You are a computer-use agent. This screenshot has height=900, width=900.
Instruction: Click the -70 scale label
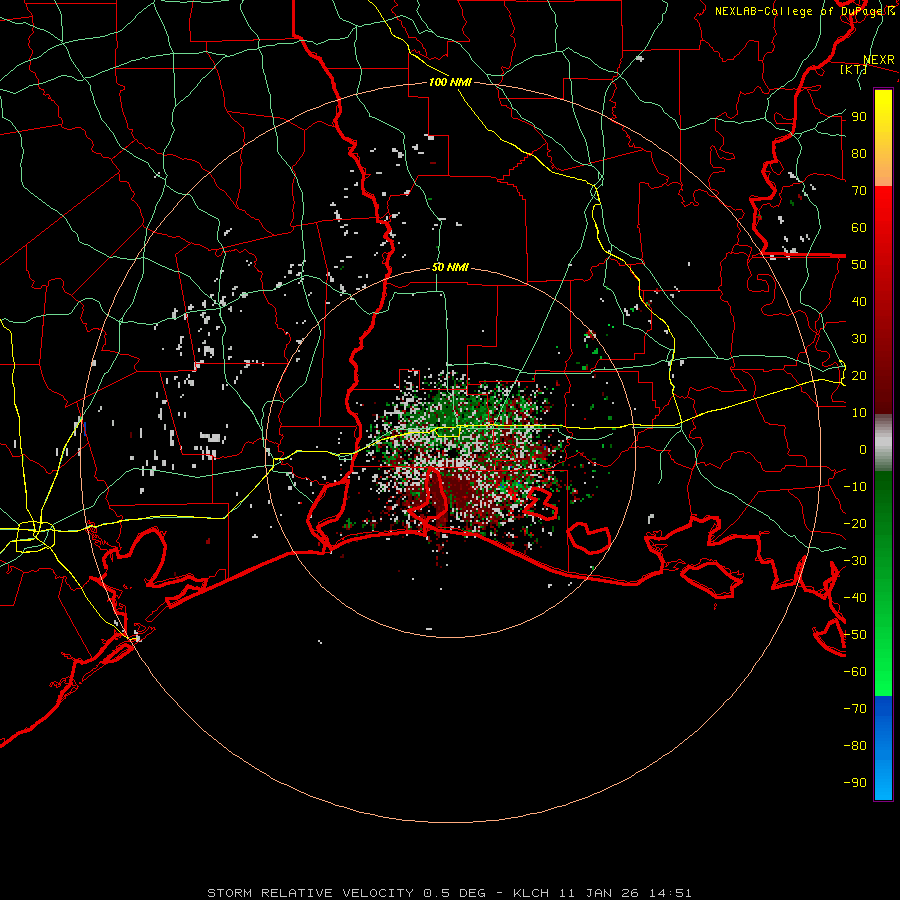tap(855, 709)
